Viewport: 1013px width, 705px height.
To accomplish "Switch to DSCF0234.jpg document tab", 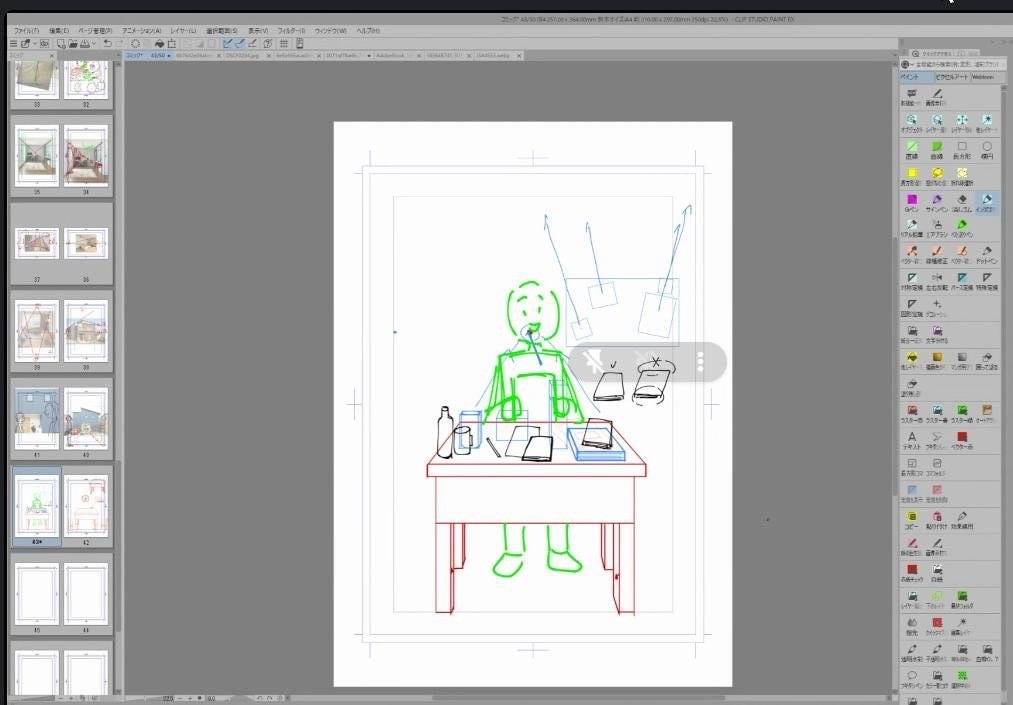I will coord(242,56).
